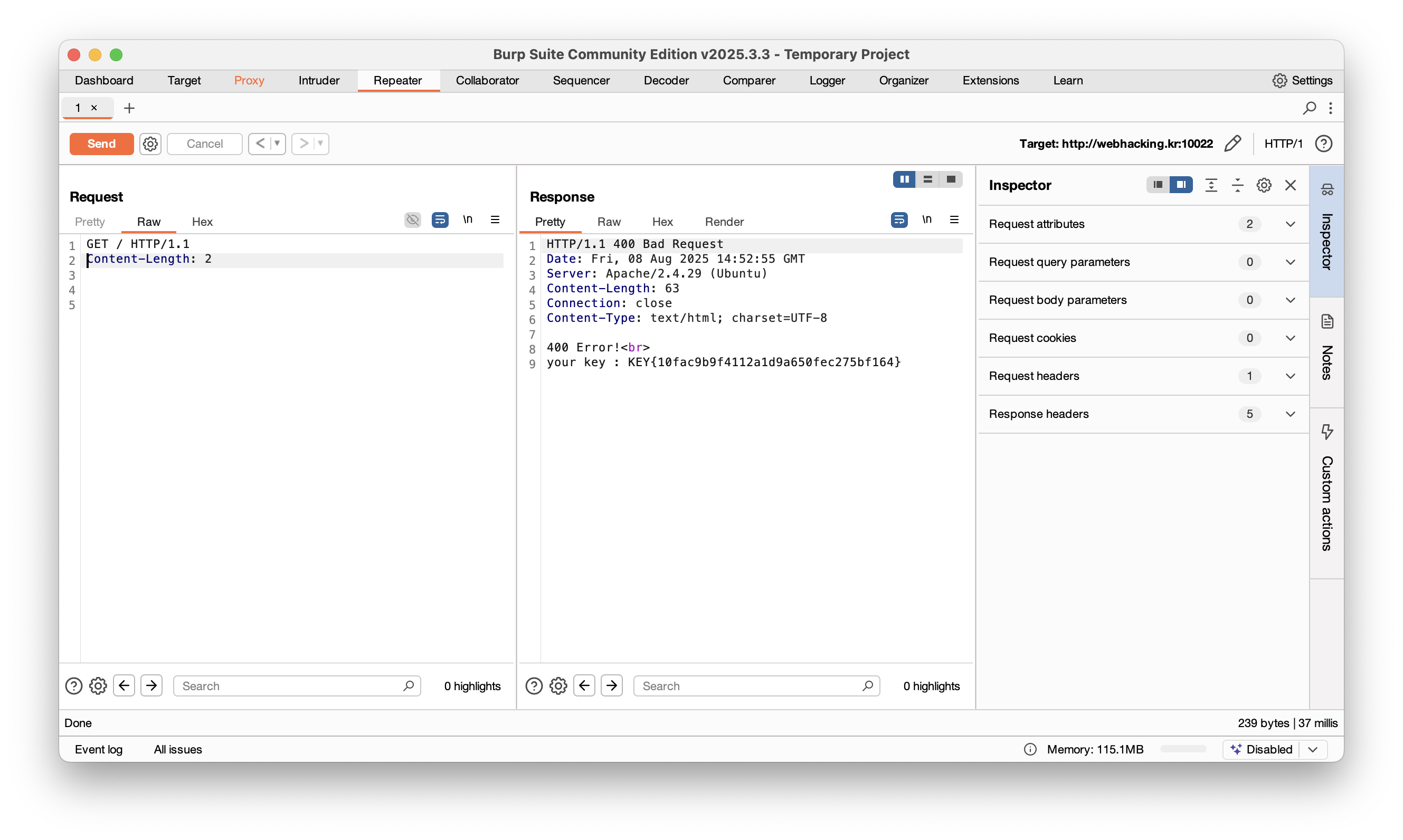
Task: Expand Request headers section
Action: [1291, 376]
